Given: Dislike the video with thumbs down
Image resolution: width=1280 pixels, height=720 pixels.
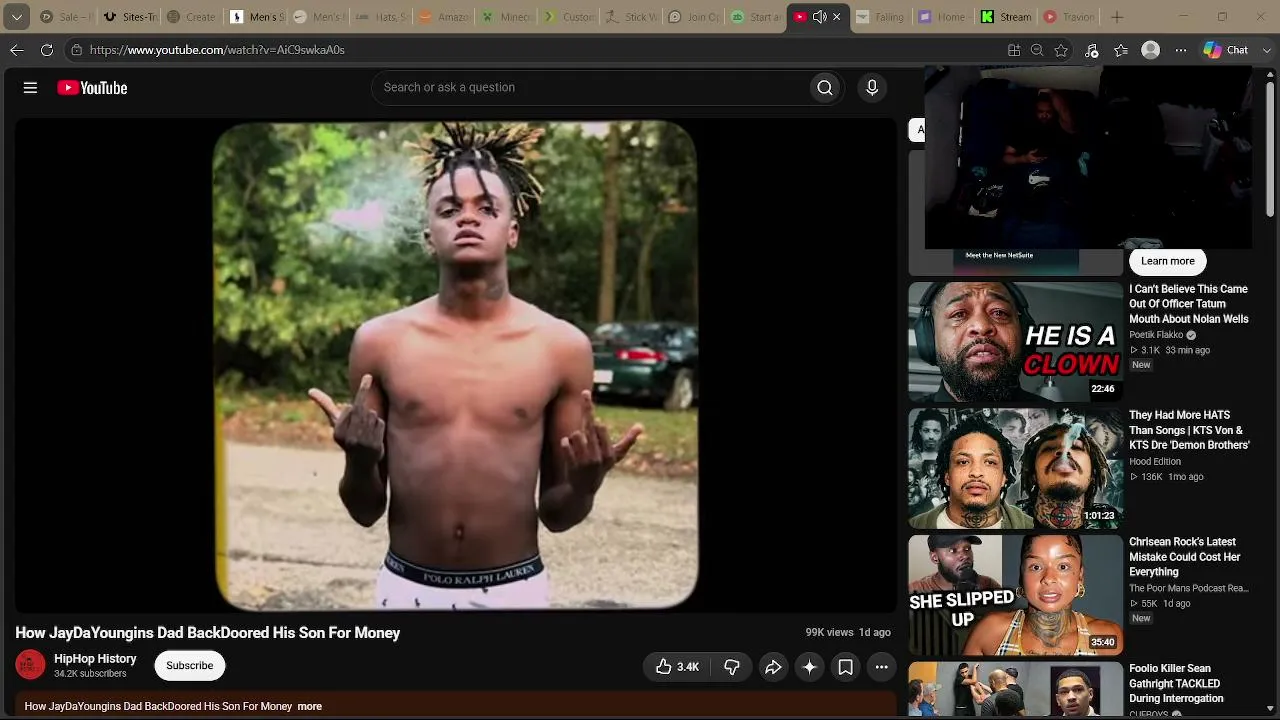Looking at the screenshot, I should 732,667.
